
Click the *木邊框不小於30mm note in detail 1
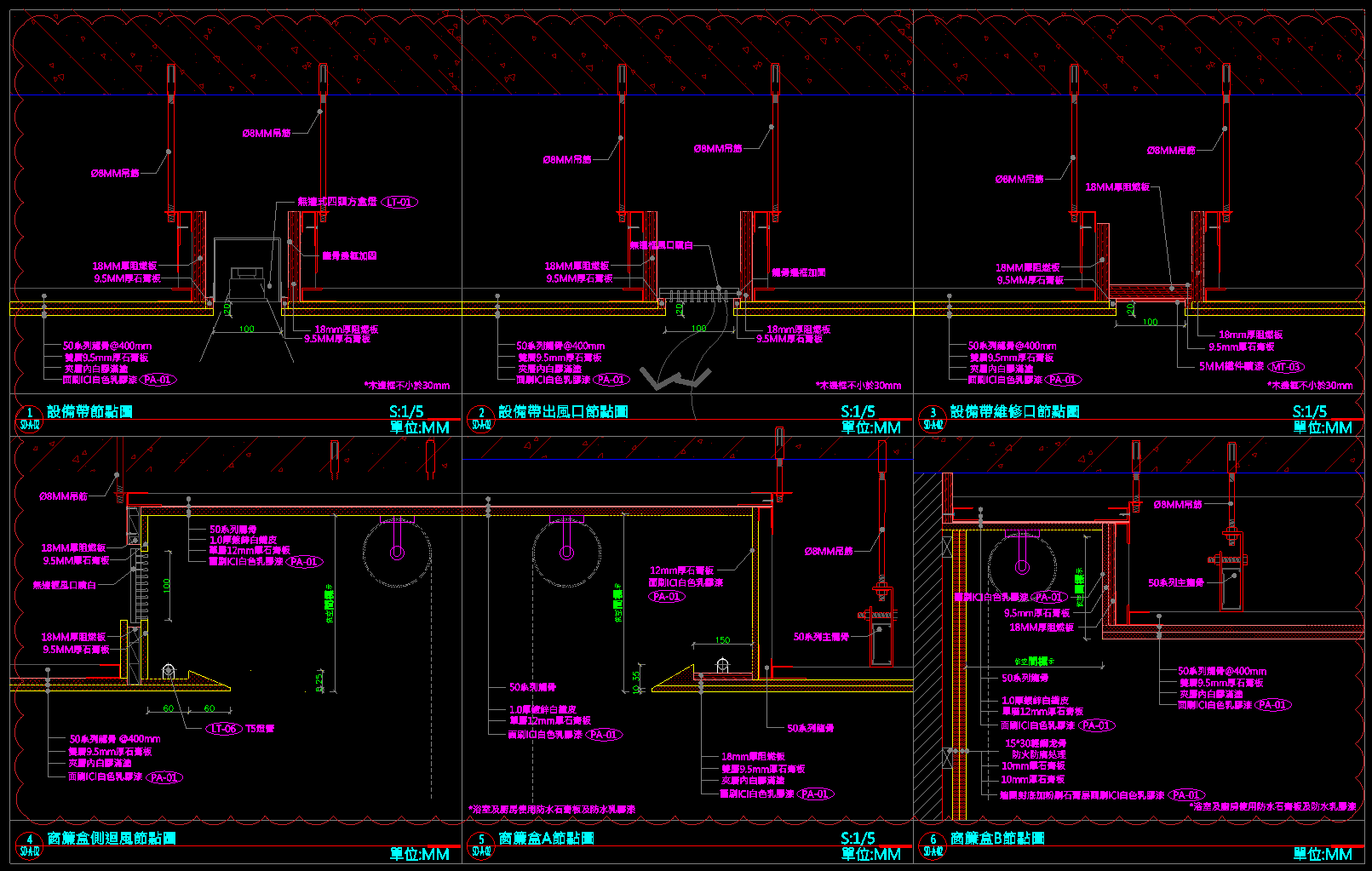click(407, 386)
